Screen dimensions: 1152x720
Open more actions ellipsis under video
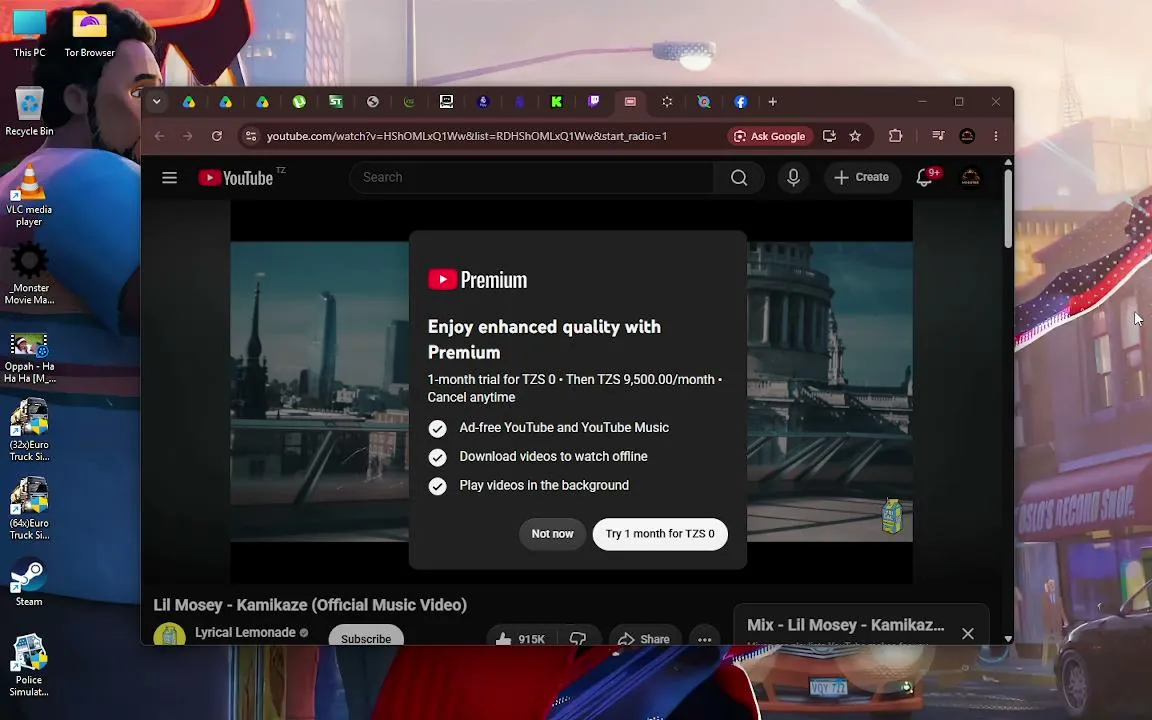705,638
